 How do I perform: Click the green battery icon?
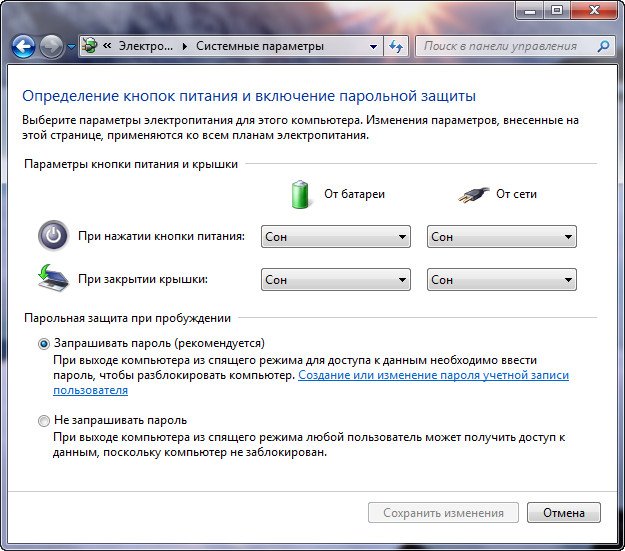(x=300, y=194)
